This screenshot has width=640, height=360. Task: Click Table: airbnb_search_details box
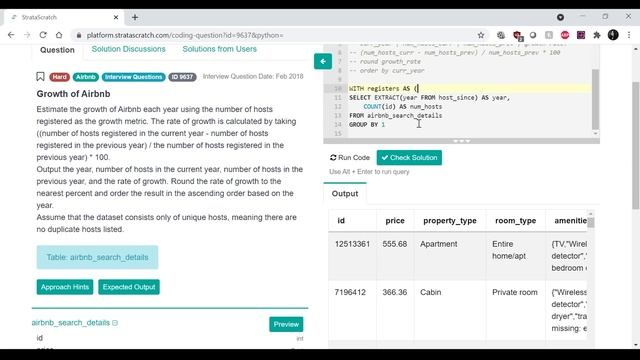coord(97,257)
